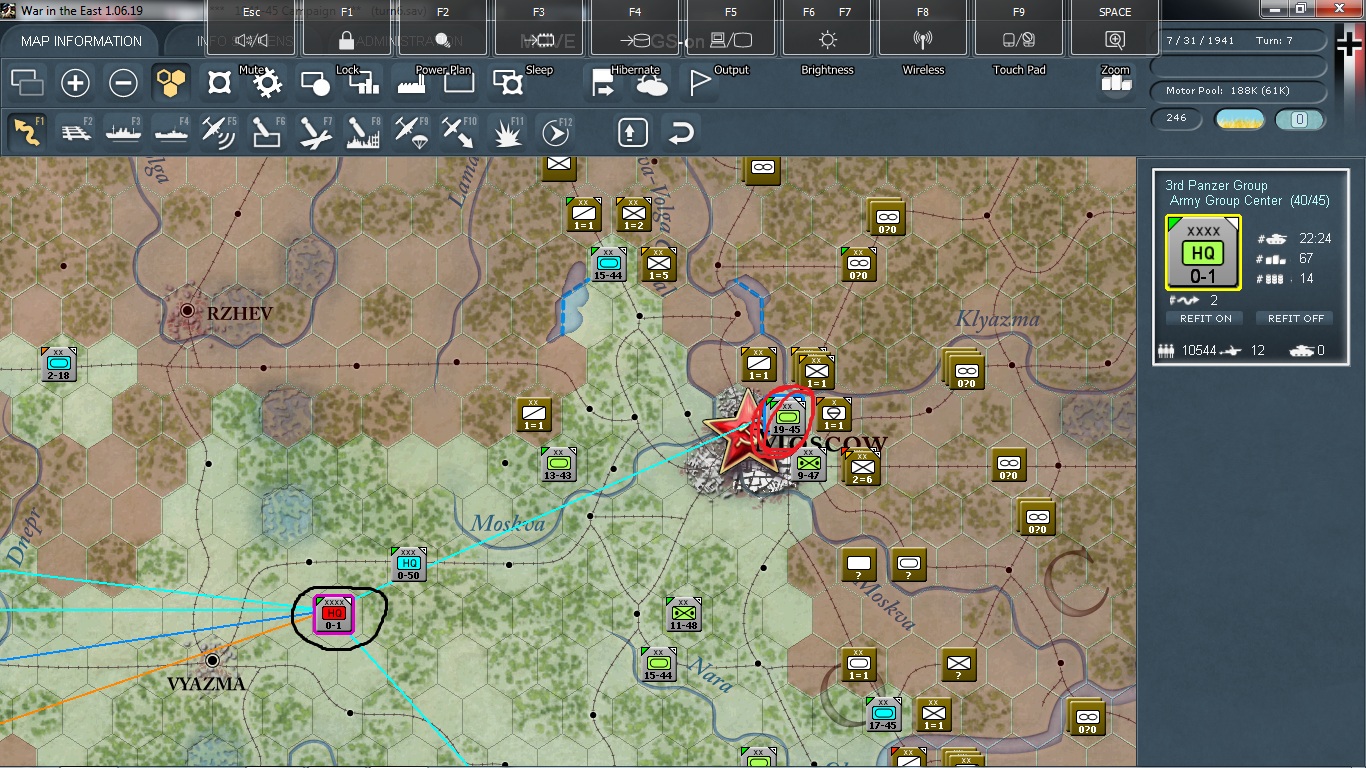Toggle the weather clouds display icon

[x=652, y=84]
